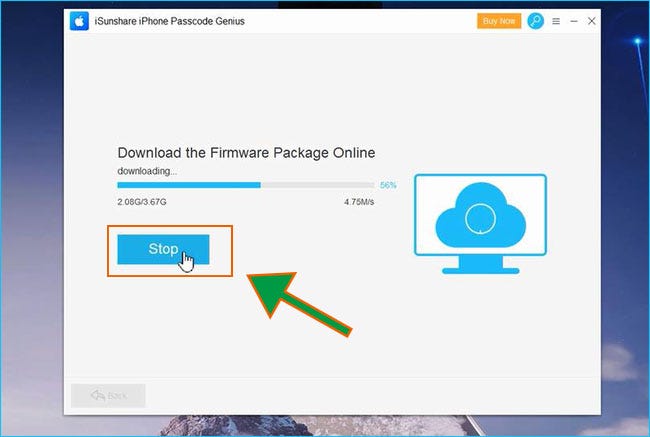Open the register key icon
The height and width of the screenshot is (437, 650).
(x=535, y=21)
